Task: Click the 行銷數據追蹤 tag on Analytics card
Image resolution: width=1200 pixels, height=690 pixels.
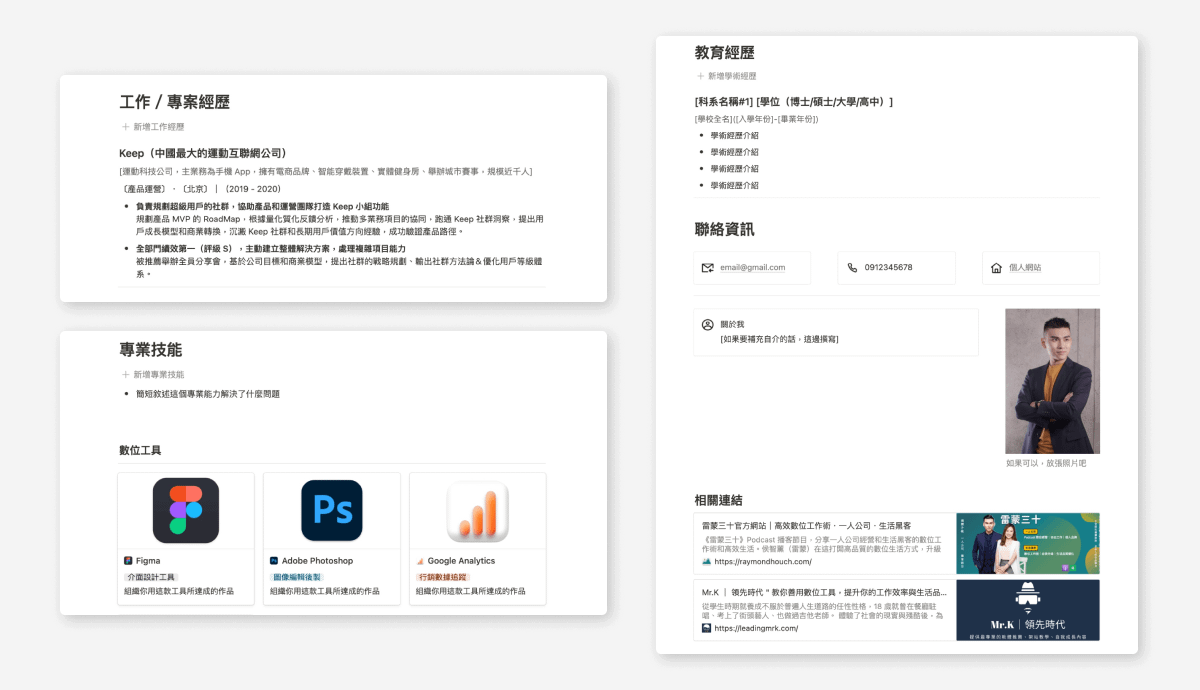Action: [x=442, y=577]
